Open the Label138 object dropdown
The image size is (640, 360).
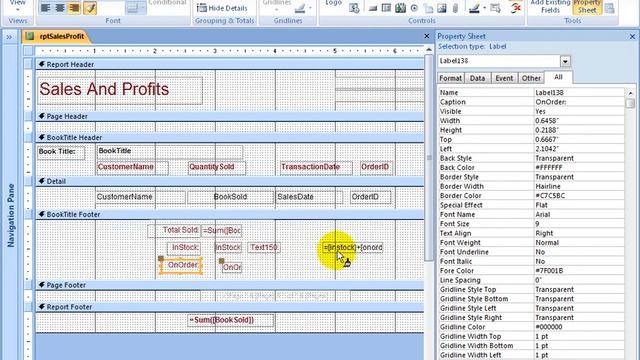tap(565, 61)
